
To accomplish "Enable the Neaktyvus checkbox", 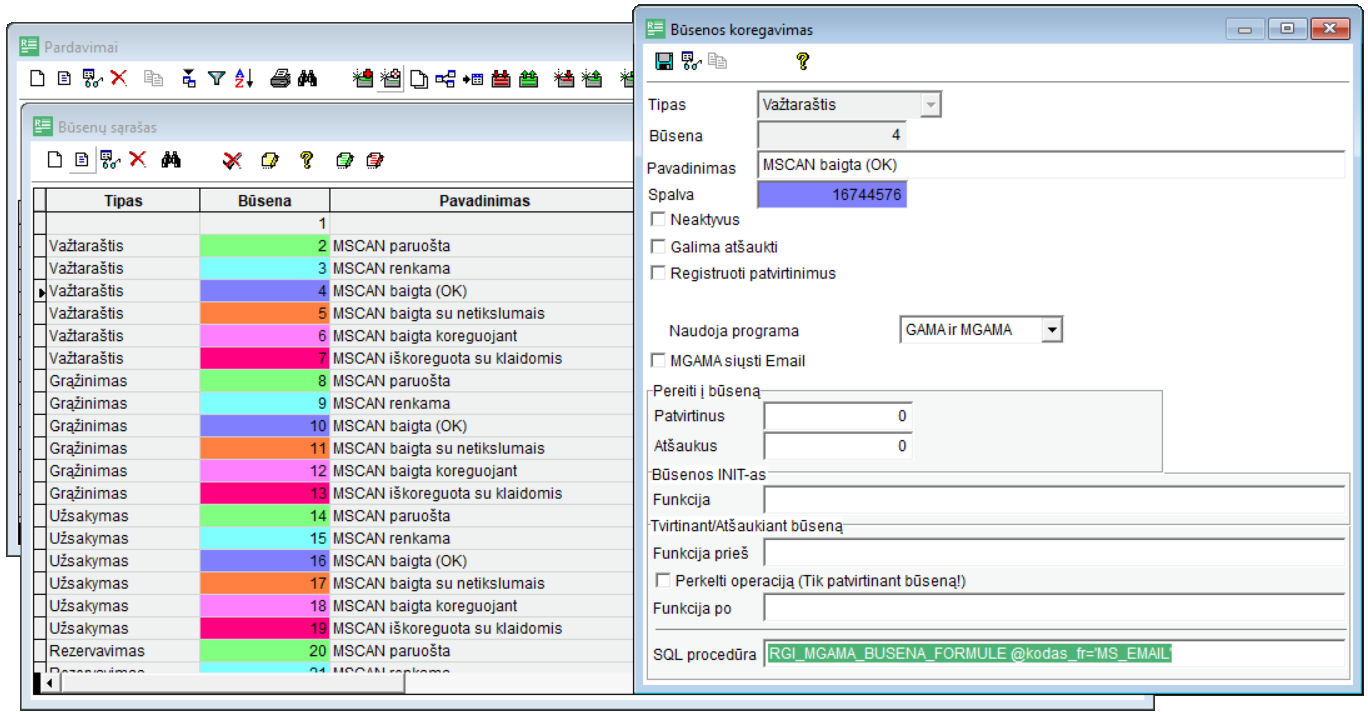I will (x=658, y=219).
